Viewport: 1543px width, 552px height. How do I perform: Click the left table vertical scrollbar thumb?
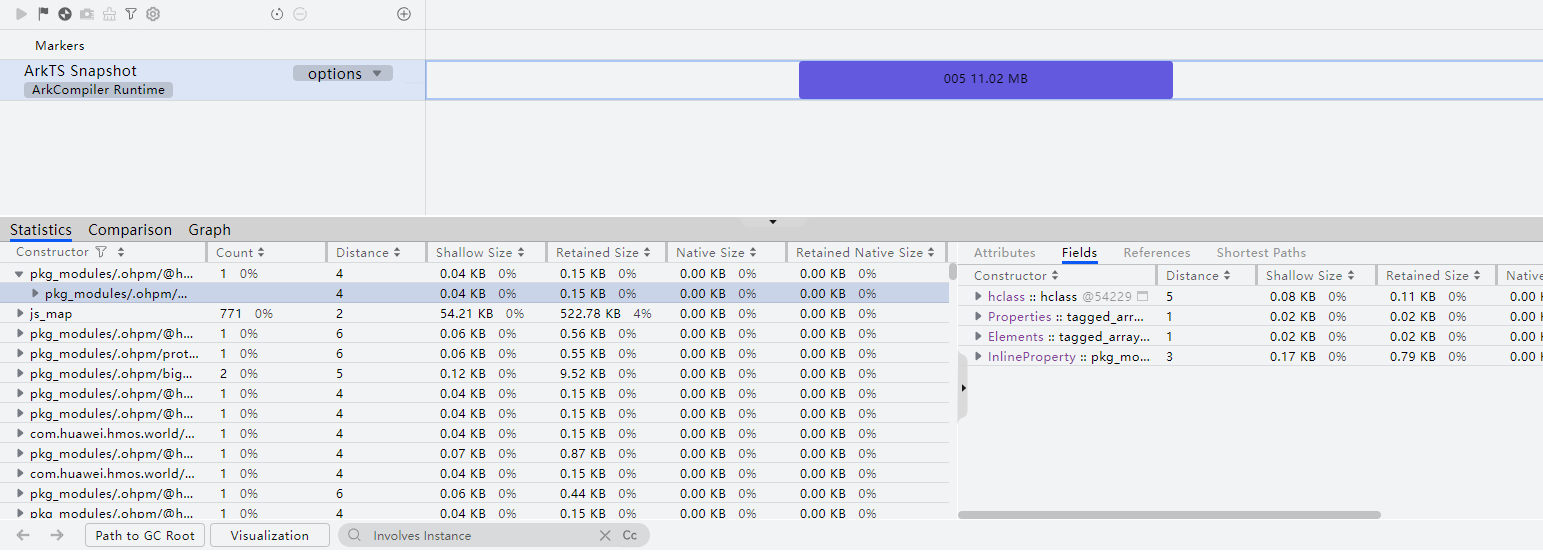[953, 272]
